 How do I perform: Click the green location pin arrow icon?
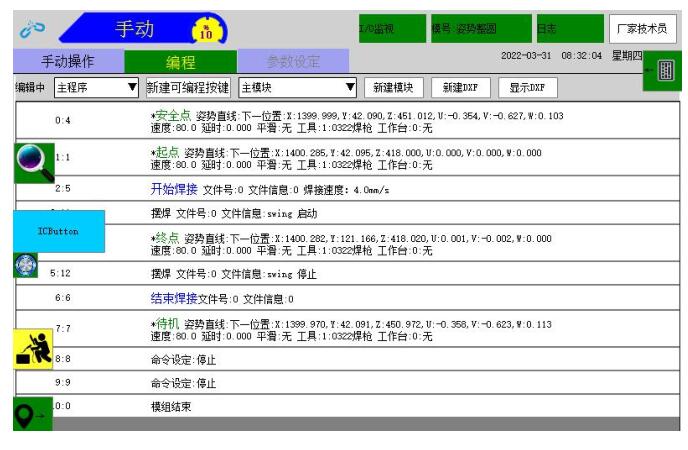point(33,414)
